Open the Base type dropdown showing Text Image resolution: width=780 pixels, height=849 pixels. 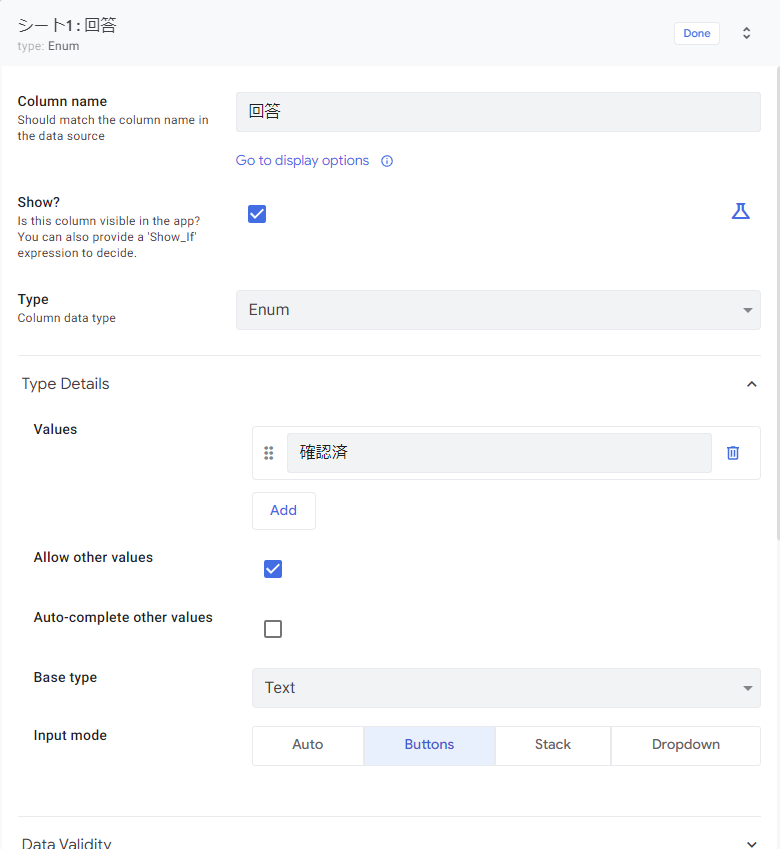(x=506, y=688)
